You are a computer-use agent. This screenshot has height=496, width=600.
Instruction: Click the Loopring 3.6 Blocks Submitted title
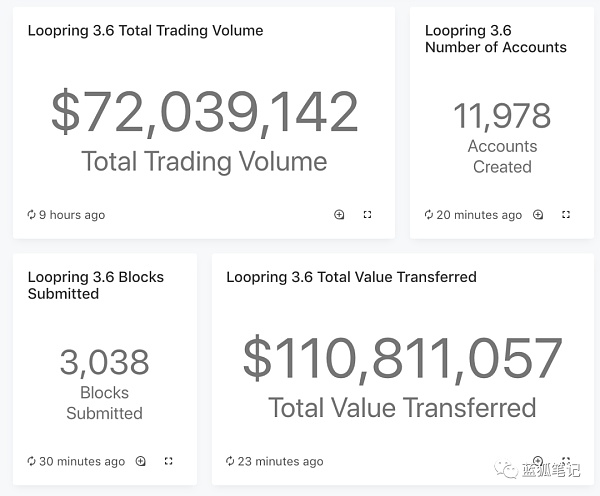pyautogui.click(x=96, y=285)
